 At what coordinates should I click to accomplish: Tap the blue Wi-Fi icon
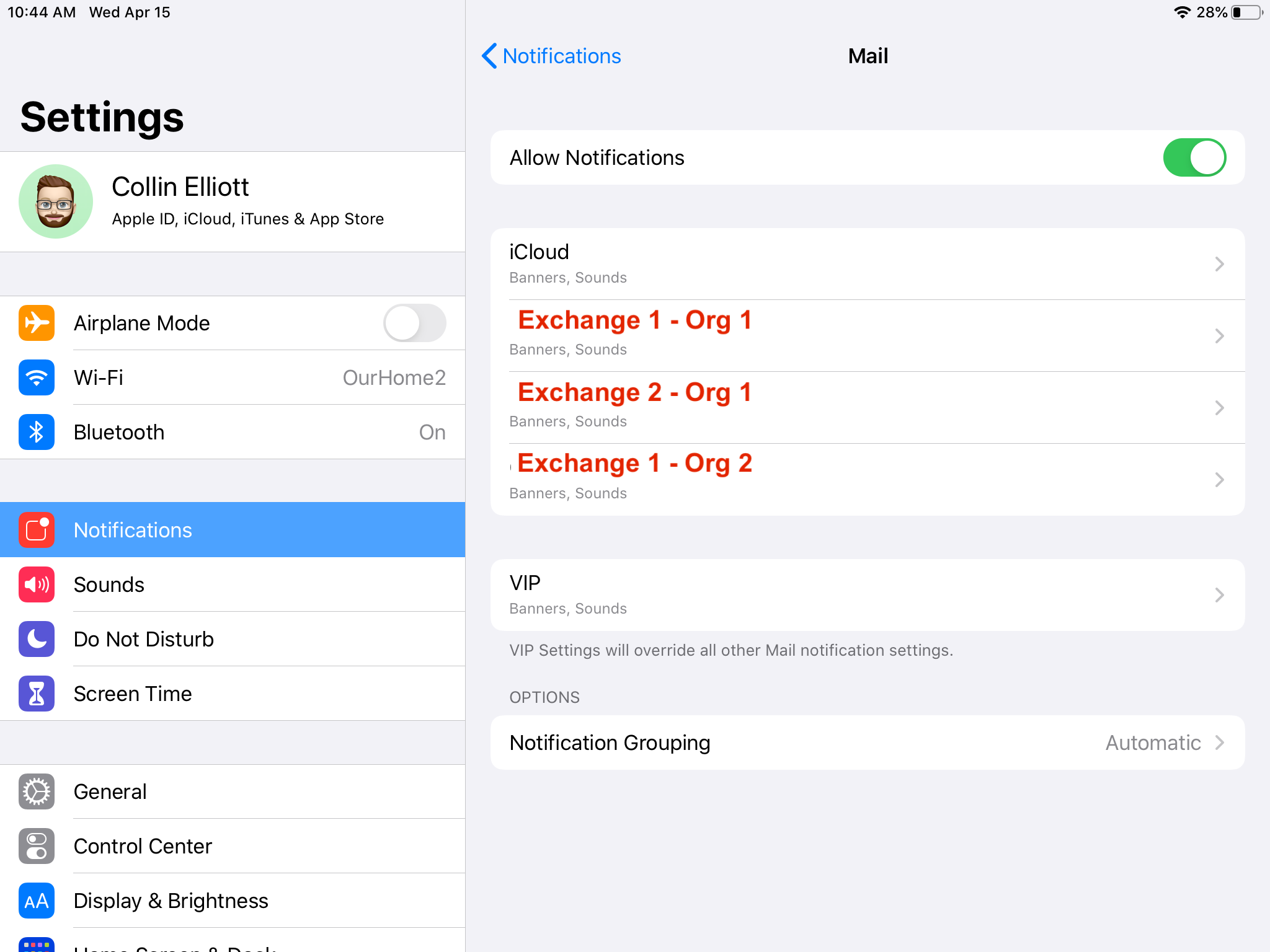tap(37, 377)
